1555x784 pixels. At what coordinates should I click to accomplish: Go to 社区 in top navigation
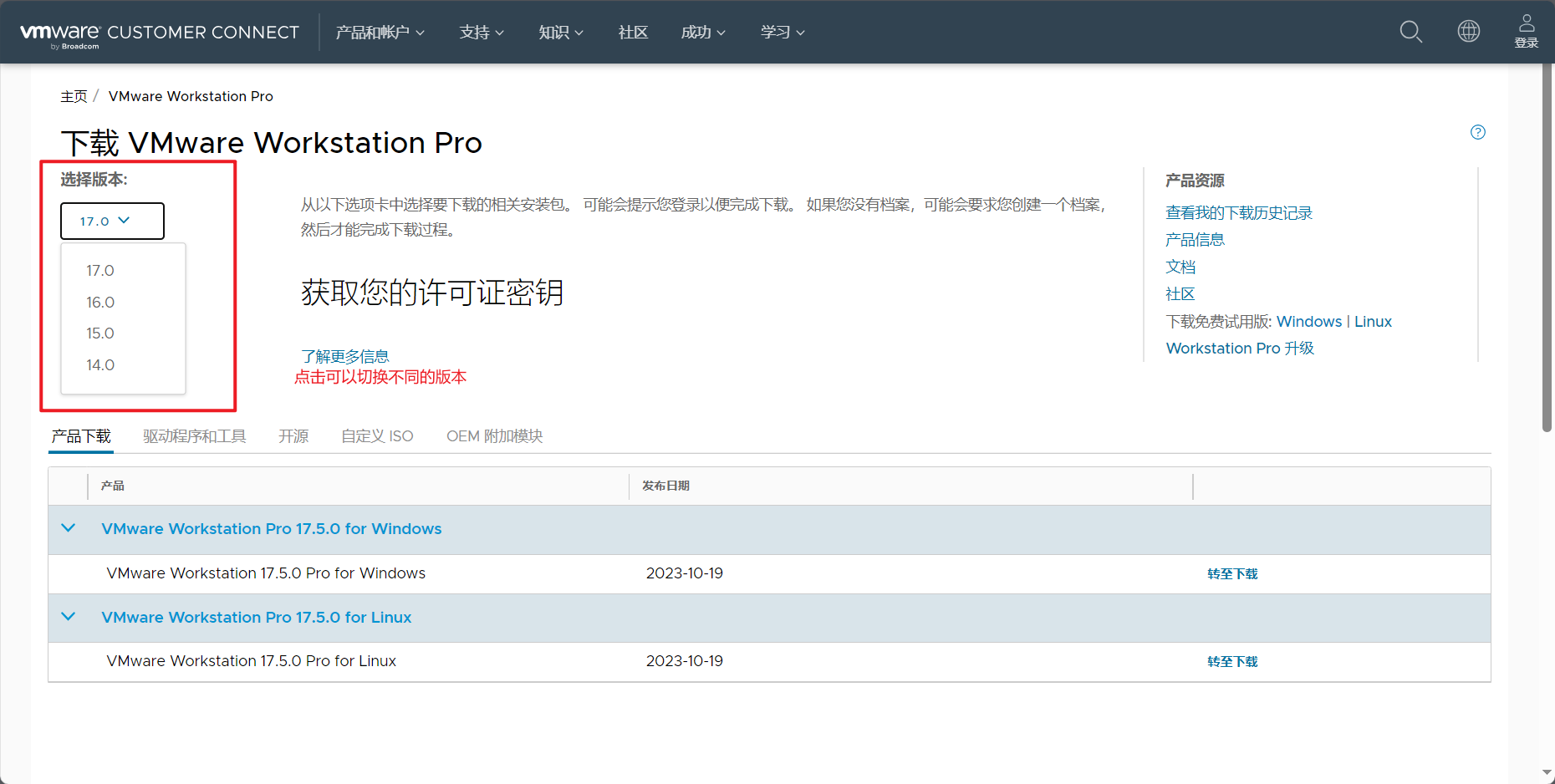click(633, 33)
